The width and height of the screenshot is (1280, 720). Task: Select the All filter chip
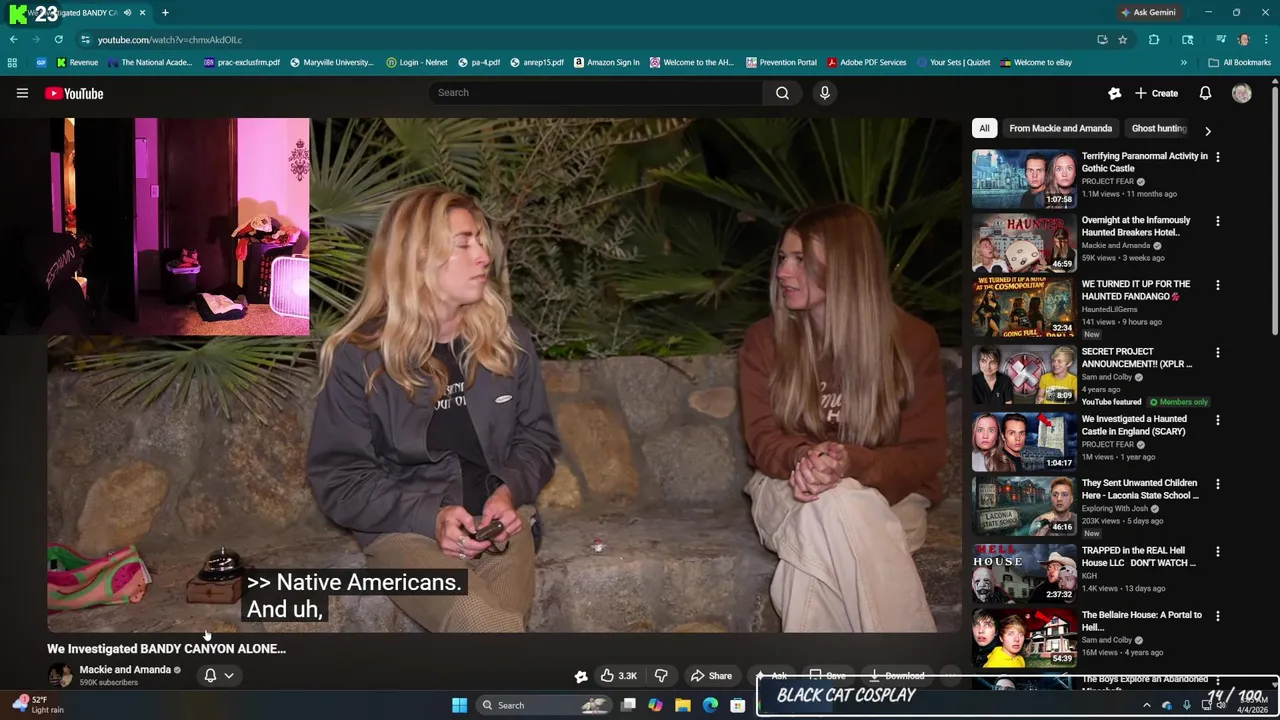[984, 128]
